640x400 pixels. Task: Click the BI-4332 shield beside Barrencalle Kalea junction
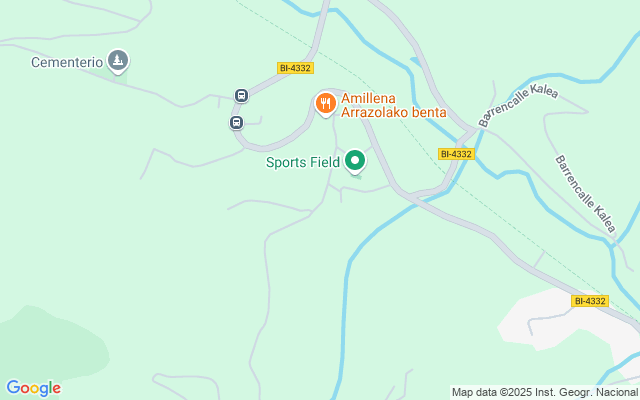456,154
